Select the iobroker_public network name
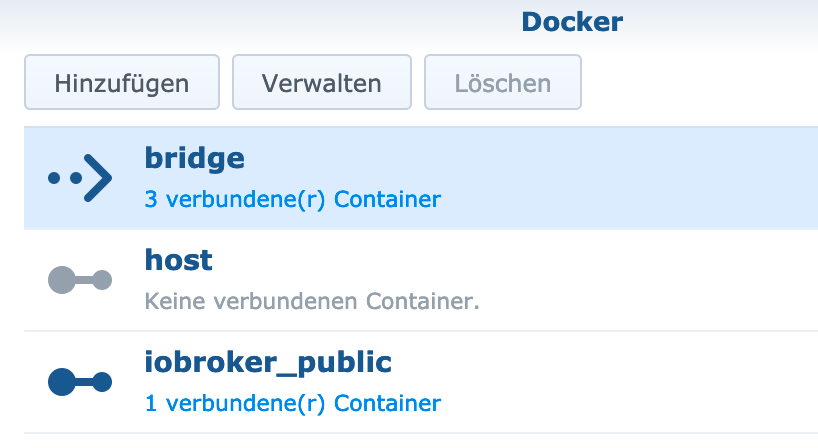Screen dimensions: 818x448 (x=268, y=362)
